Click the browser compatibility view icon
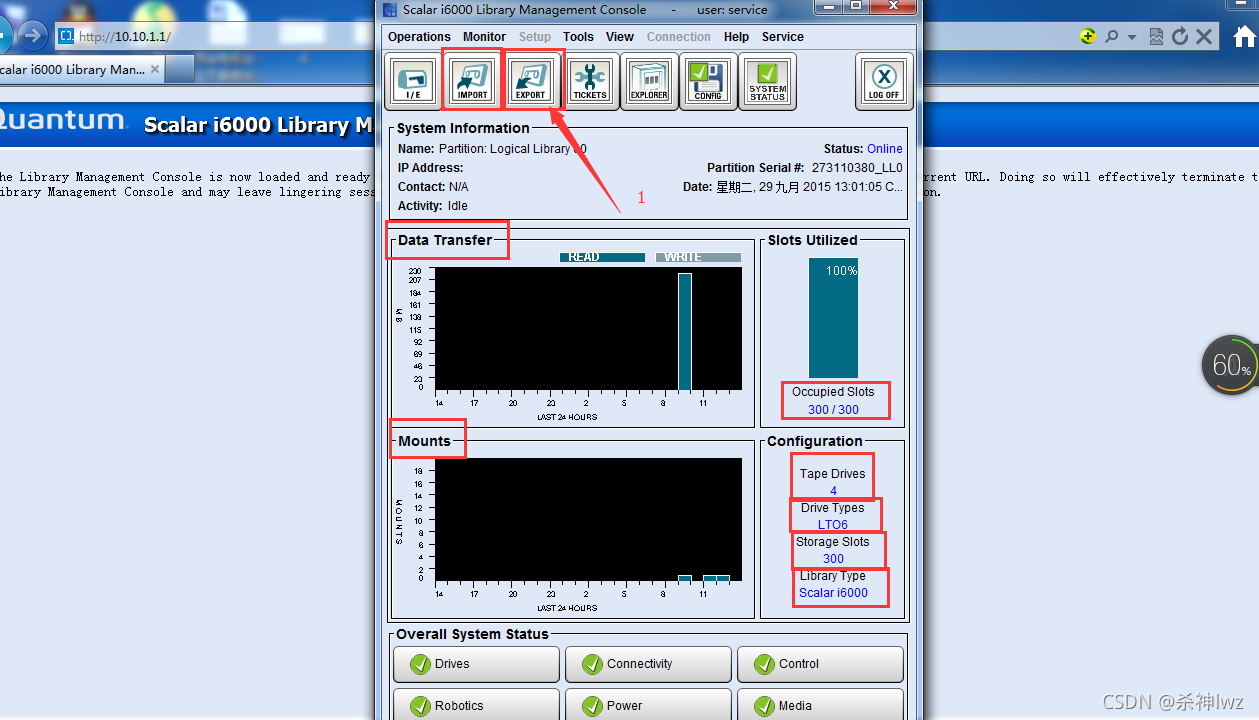 1156,37
